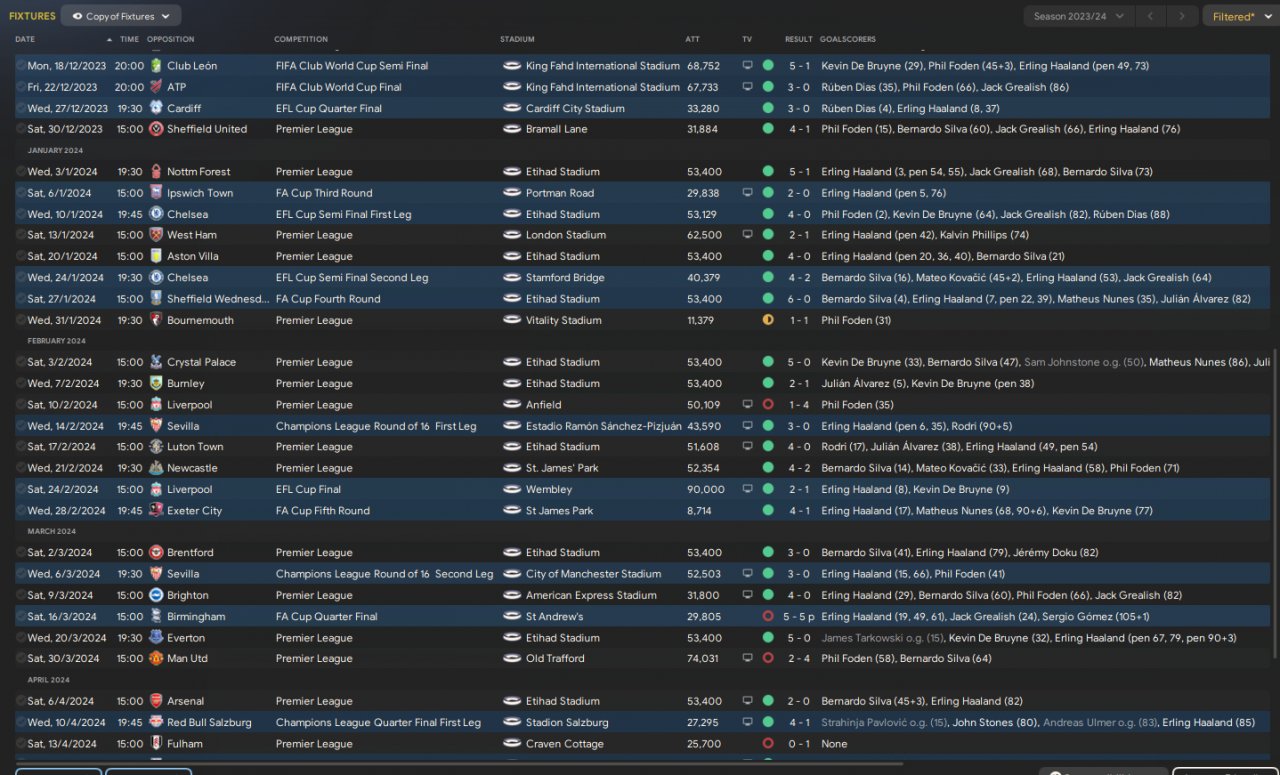Click the stadium icon next to Wembley
Screen dimensions: 1280x775
[x=512, y=489]
